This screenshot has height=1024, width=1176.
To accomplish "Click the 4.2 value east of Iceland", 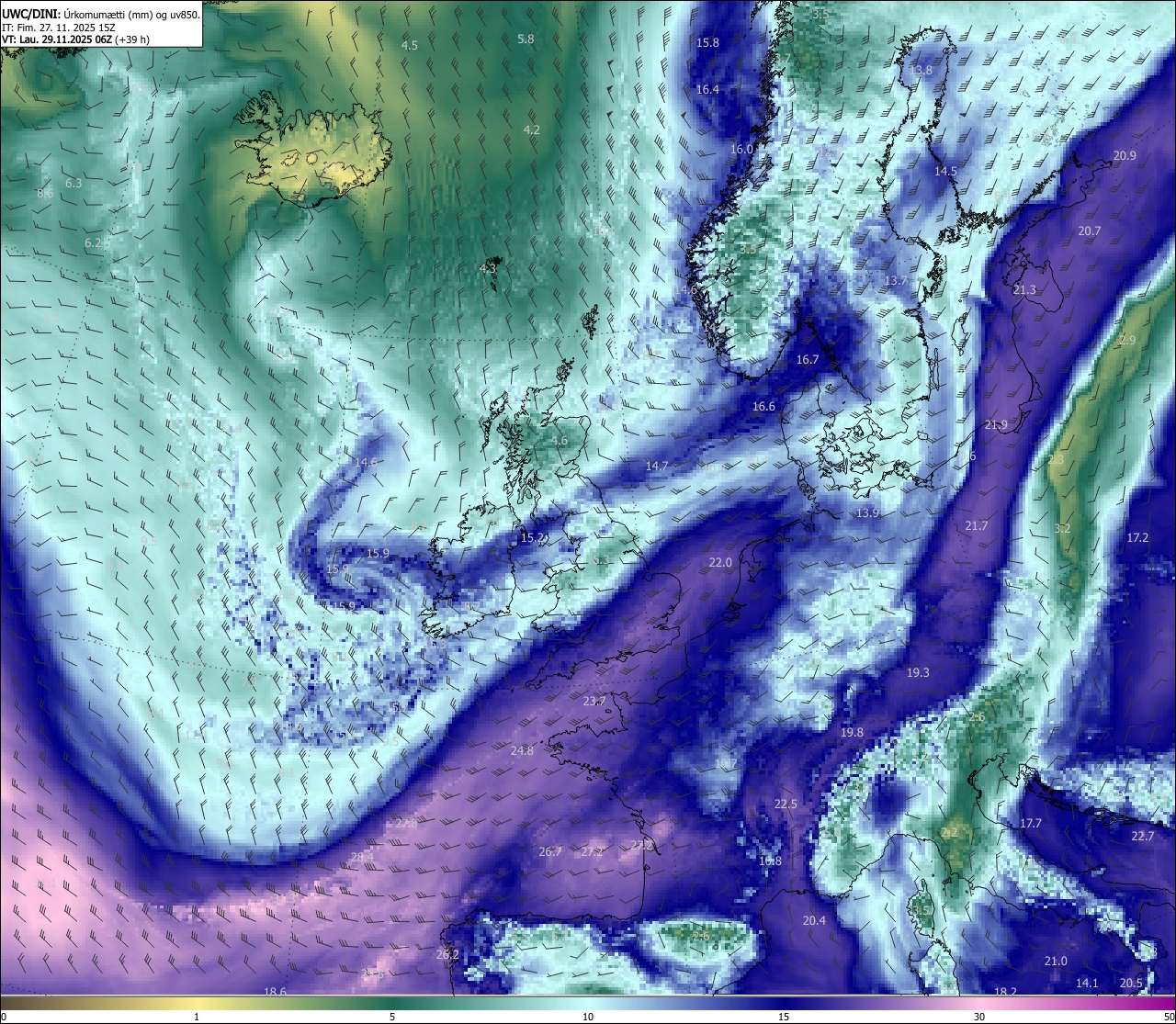I will tap(531, 129).
